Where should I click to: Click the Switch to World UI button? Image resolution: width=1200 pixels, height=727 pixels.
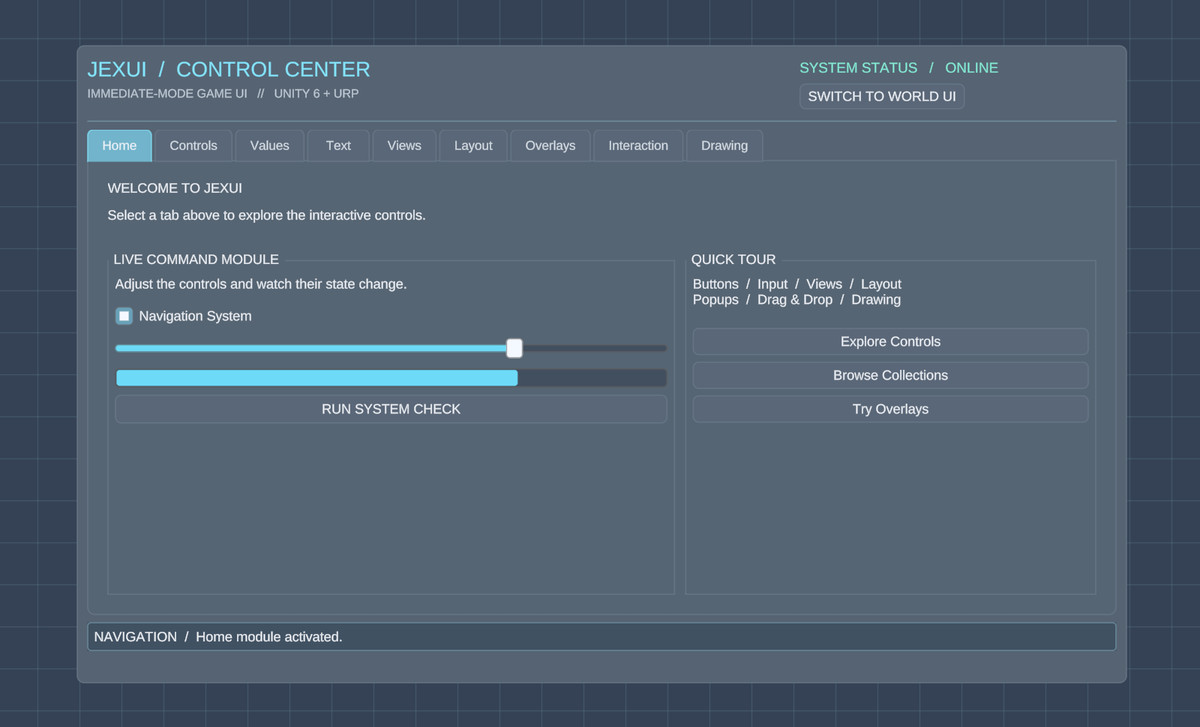tap(882, 97)
